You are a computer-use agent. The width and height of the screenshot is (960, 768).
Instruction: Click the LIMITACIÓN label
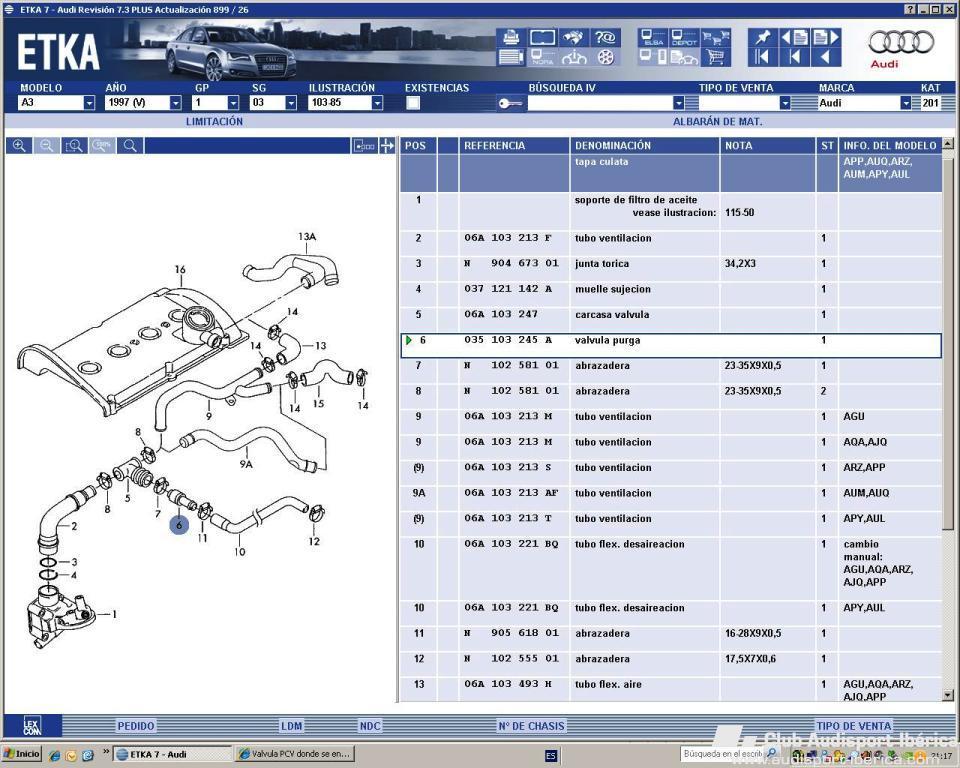[214, 121]
